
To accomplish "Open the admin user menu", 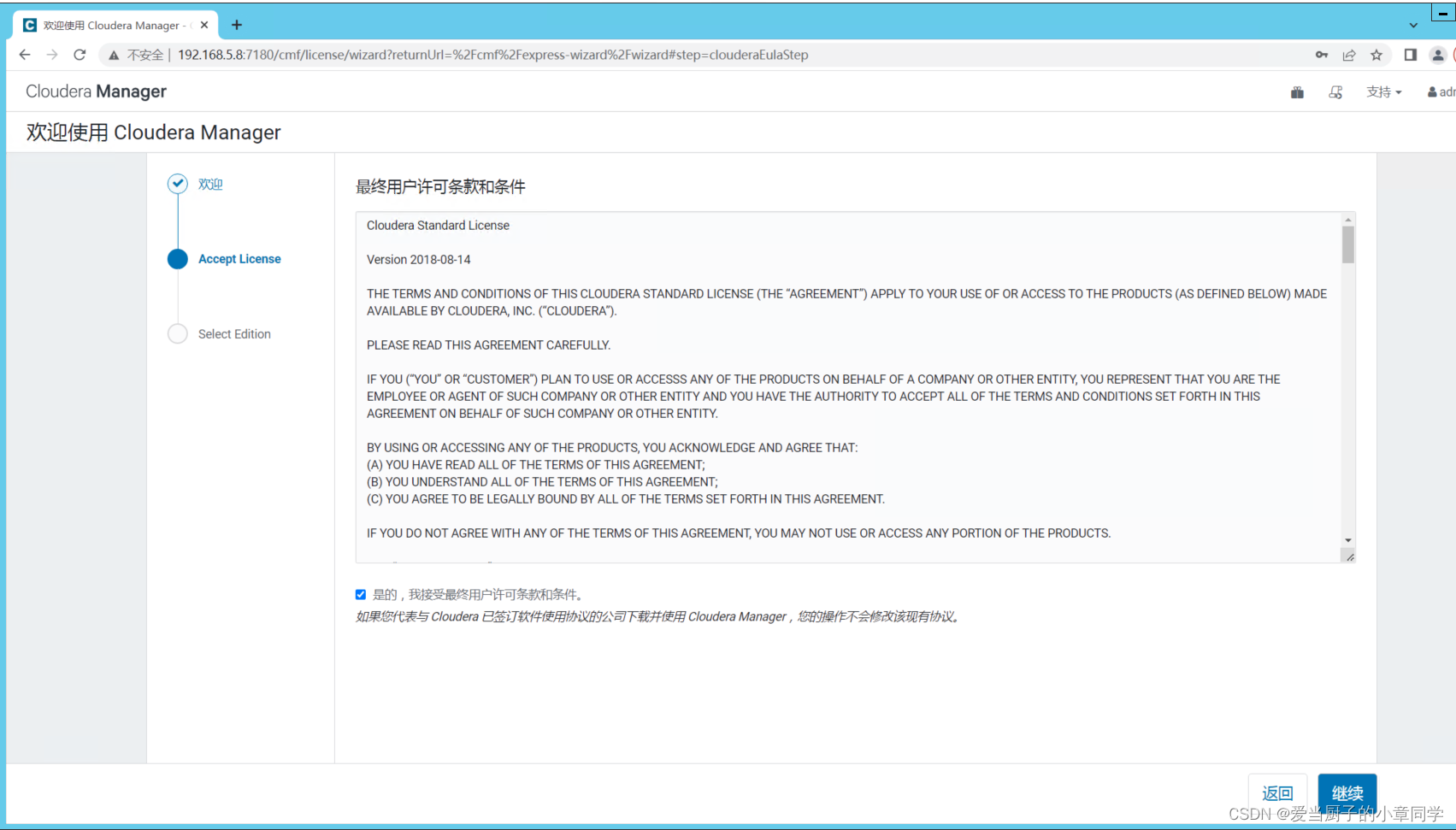I will click(x=1441, y=92).
